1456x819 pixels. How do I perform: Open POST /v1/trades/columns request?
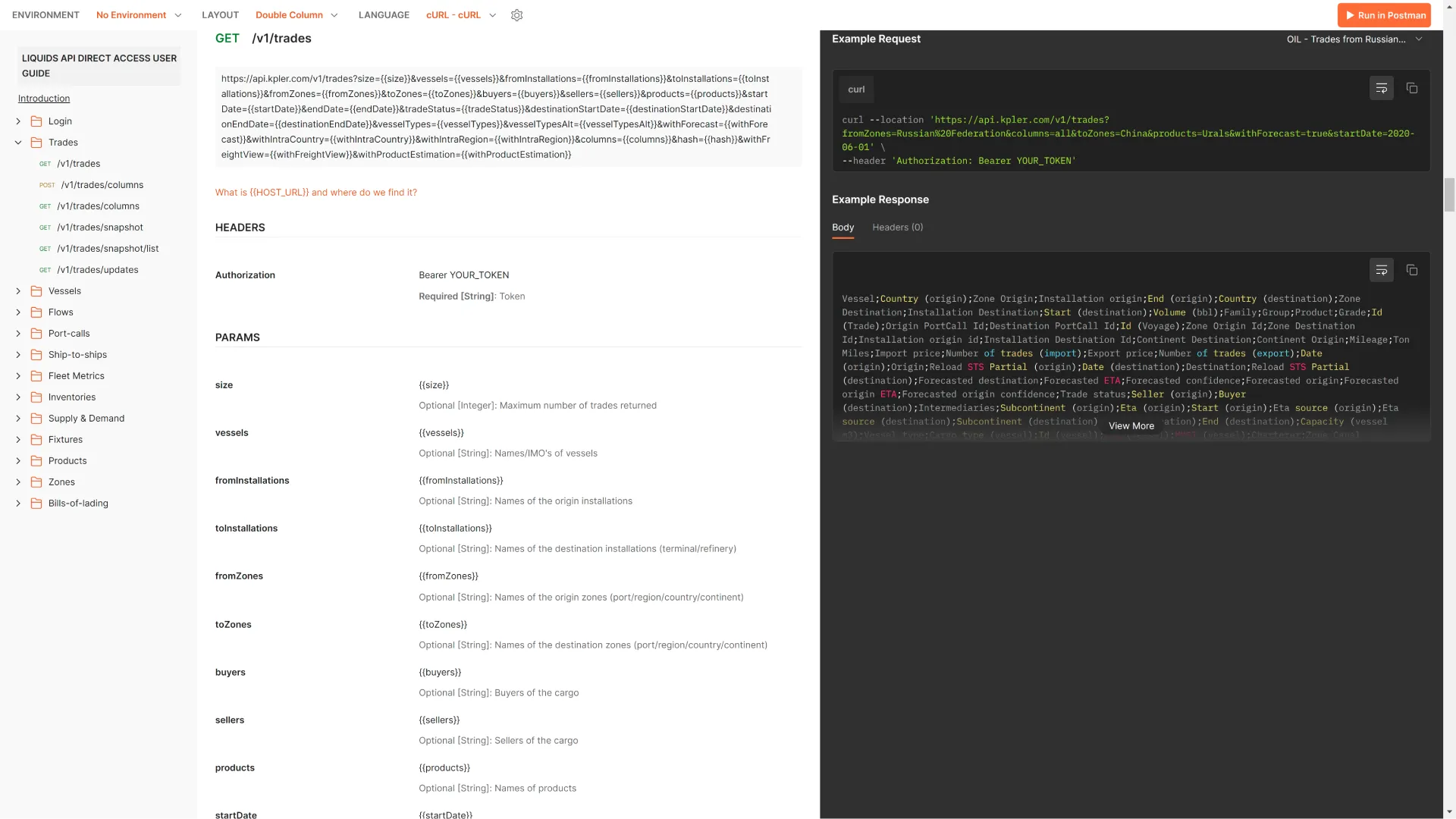102,185
